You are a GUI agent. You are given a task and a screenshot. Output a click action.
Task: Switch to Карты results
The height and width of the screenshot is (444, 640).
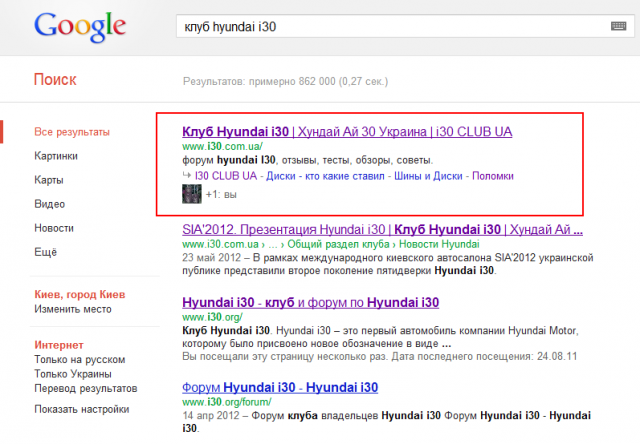point(49,180)
